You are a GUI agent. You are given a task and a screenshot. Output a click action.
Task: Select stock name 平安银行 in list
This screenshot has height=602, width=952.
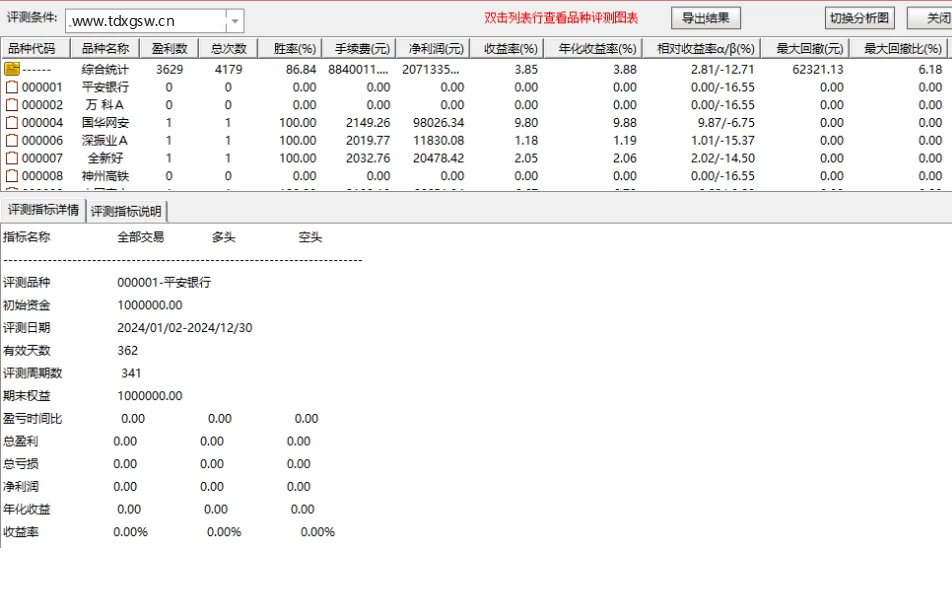tap(105, 87)
